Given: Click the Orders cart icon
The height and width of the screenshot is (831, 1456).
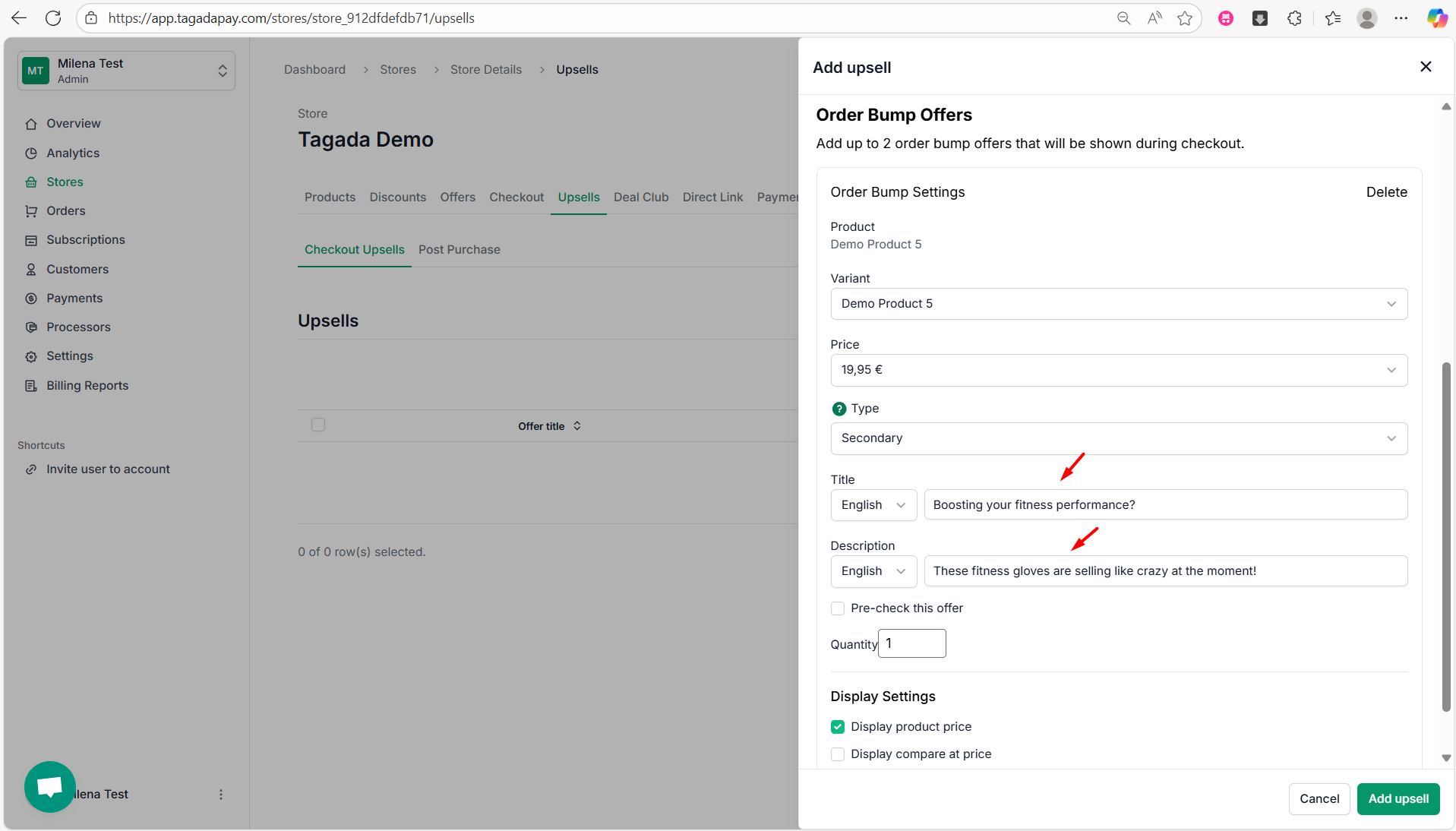Looking at the screenshot, I should (x=31, y=211).
